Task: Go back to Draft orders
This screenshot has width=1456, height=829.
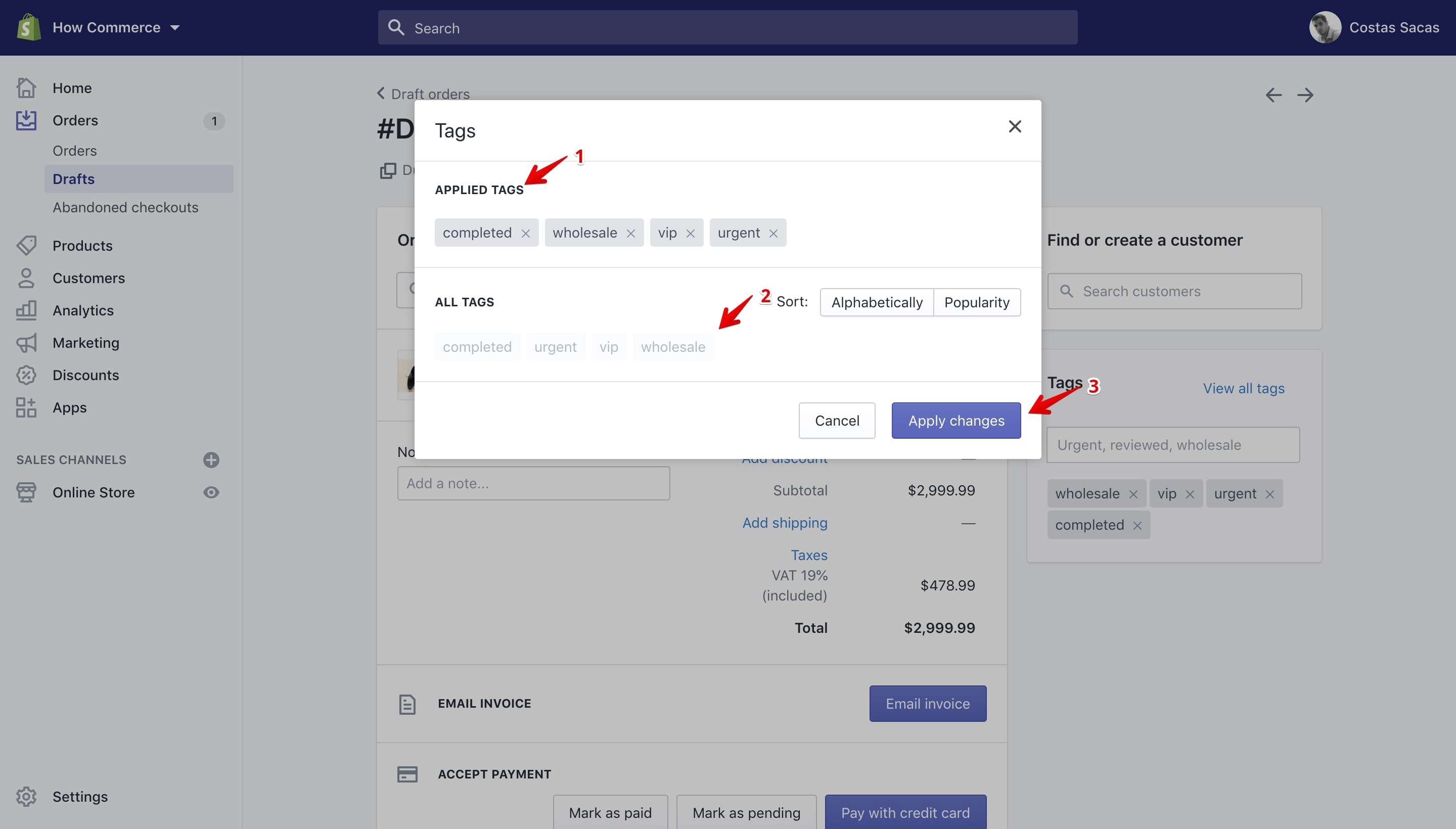Action: pyautogui.click(x=424, y=94)
